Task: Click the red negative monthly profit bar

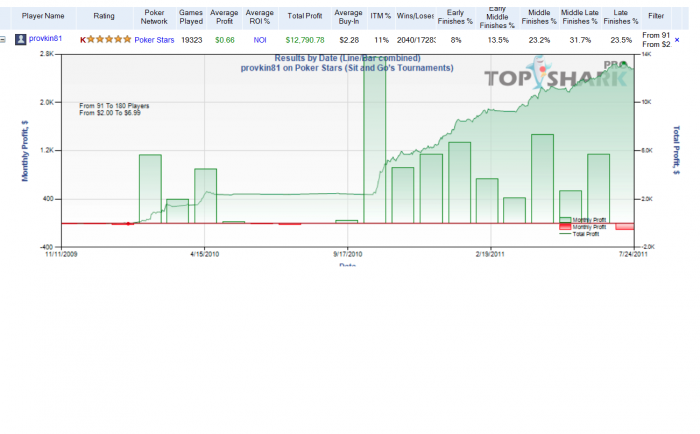Action: 625,227
